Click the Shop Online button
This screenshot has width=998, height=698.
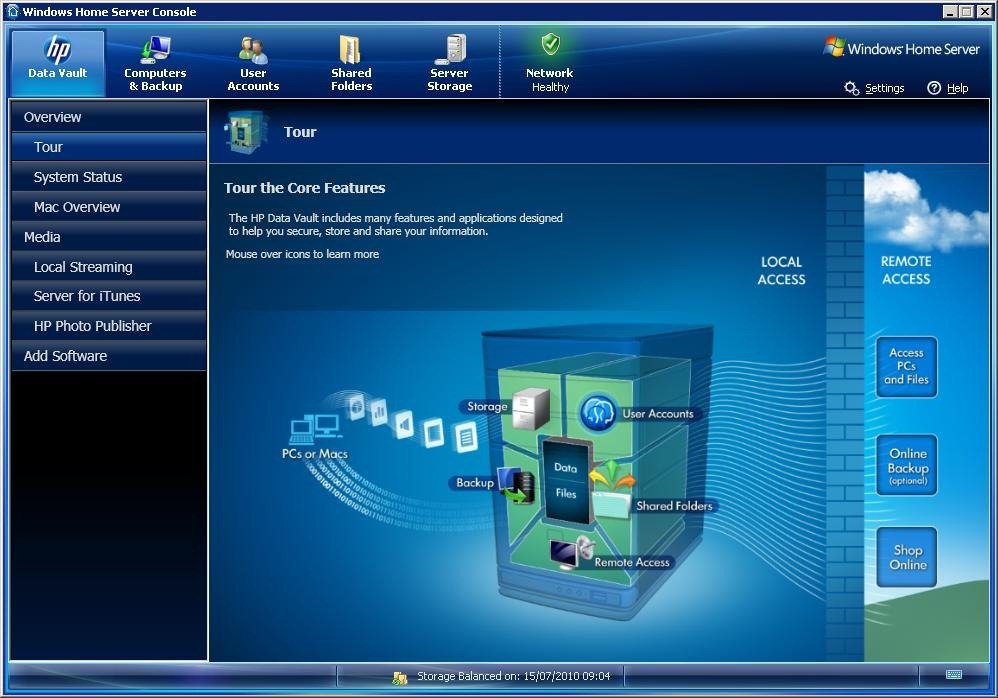(x=907, y=557)
